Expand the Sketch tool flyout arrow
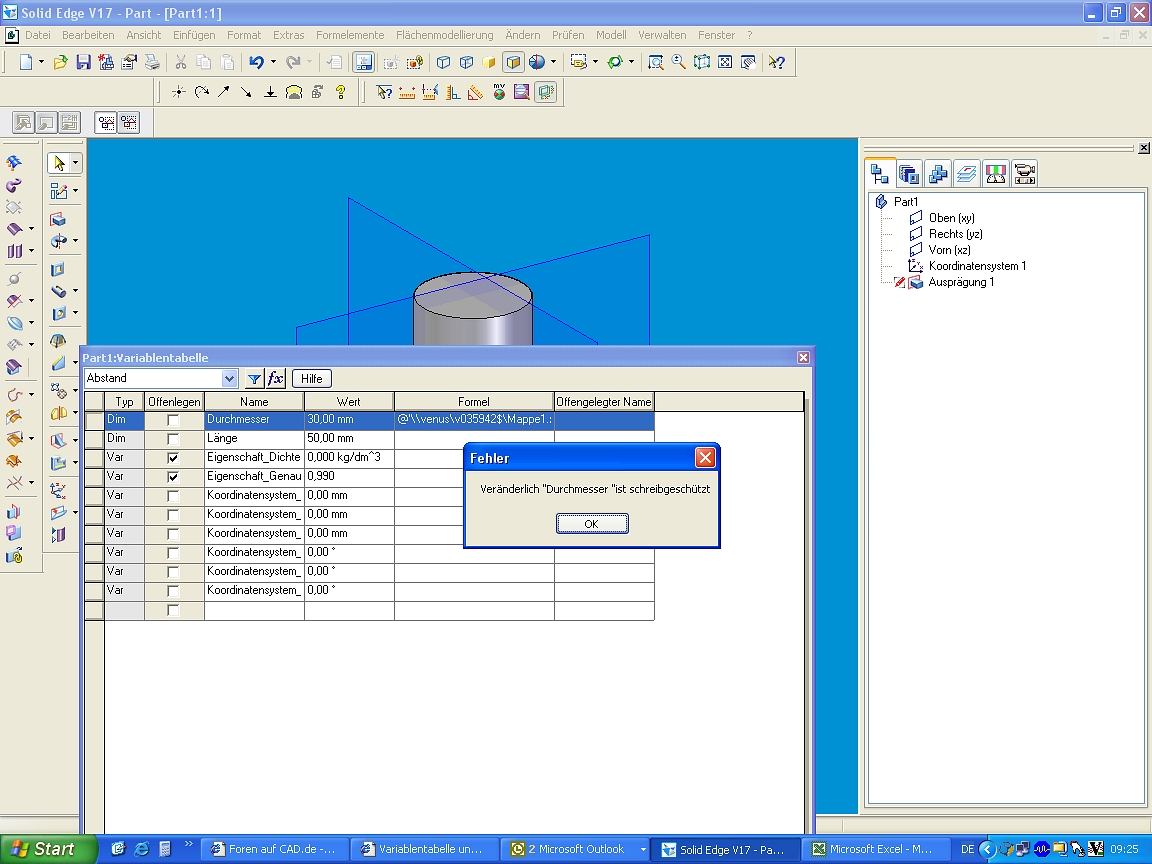Image resolution: width=1152 pixels, height=864 pixels. coord(75,191)
